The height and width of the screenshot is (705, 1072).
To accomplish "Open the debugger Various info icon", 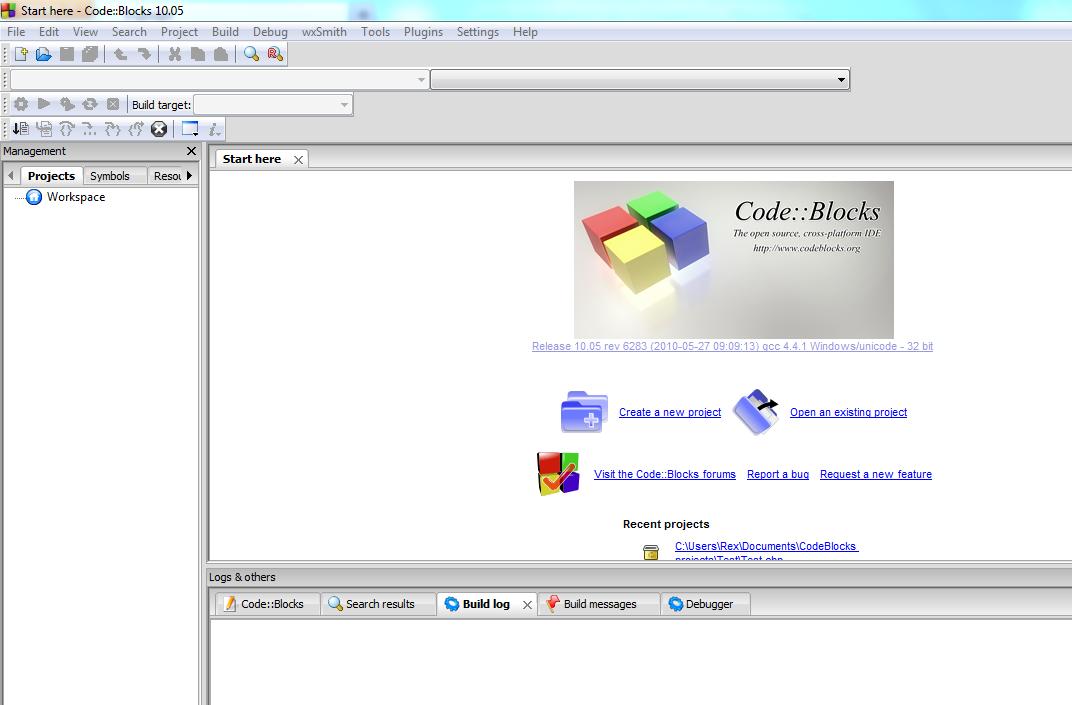I will click(215, 129).
